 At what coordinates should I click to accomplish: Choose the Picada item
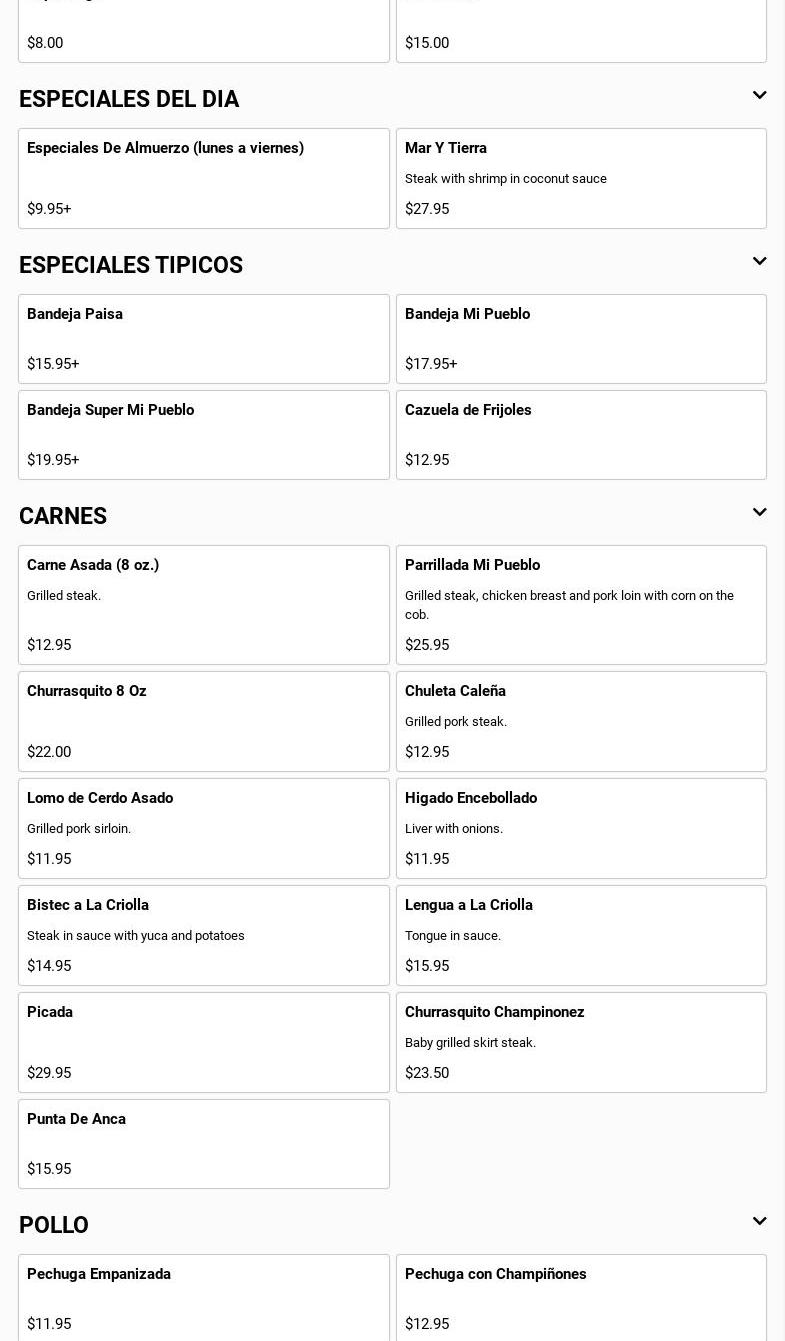click(203, 1041)
